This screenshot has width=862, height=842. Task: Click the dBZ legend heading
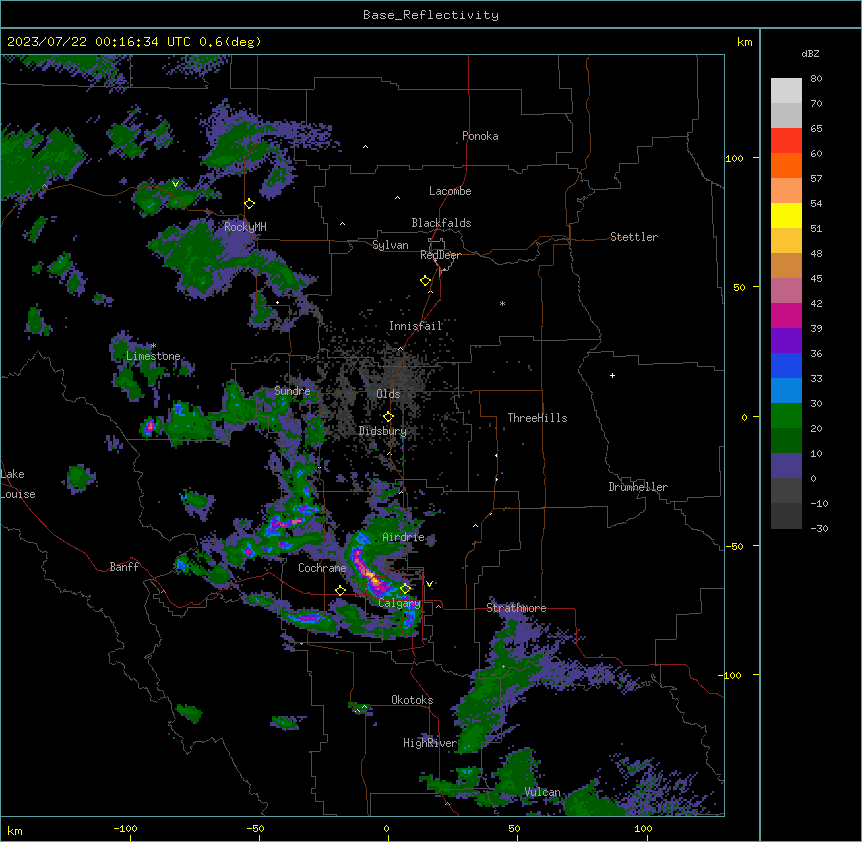pos(810,54)
